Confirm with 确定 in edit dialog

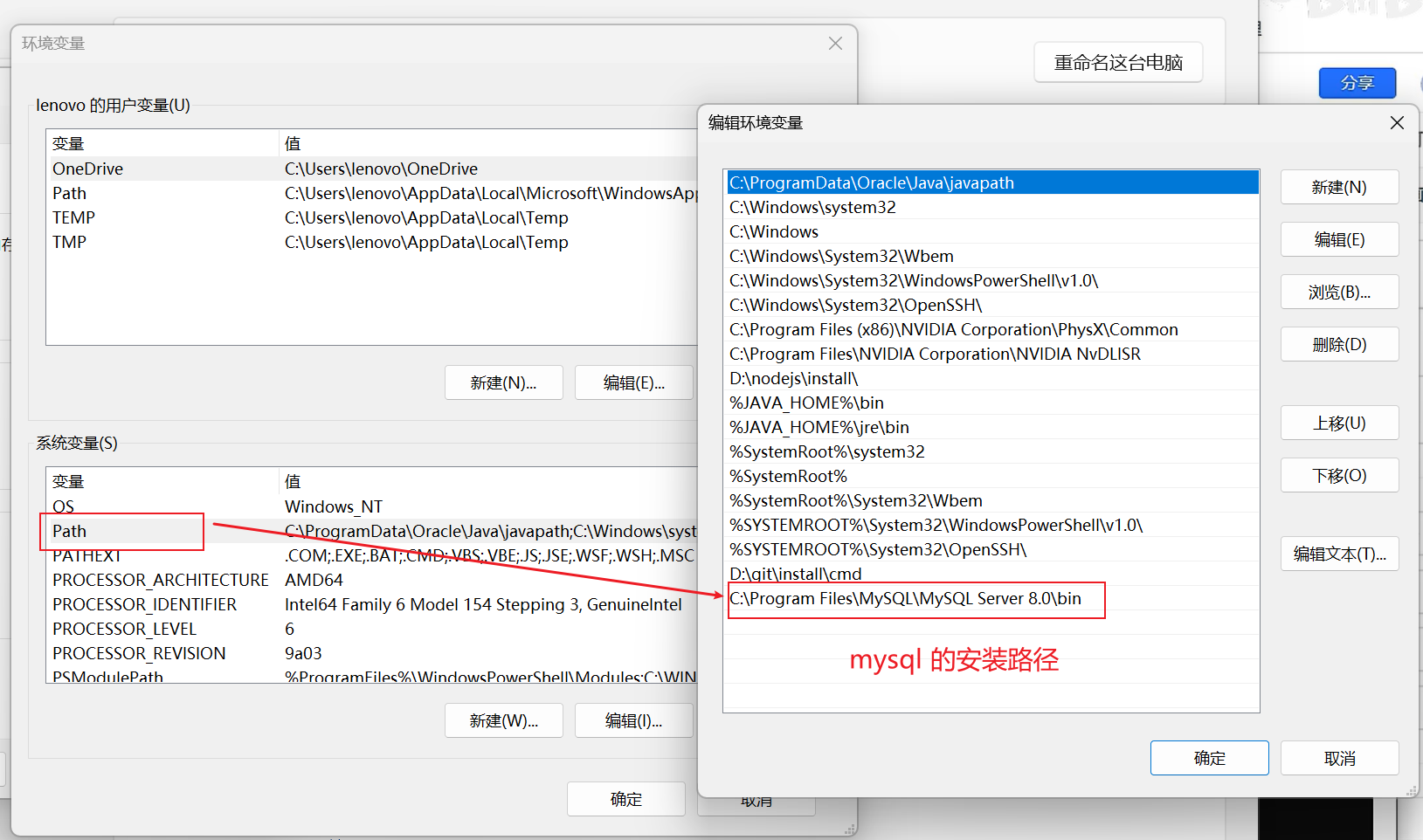click(x=1209, y=758)
